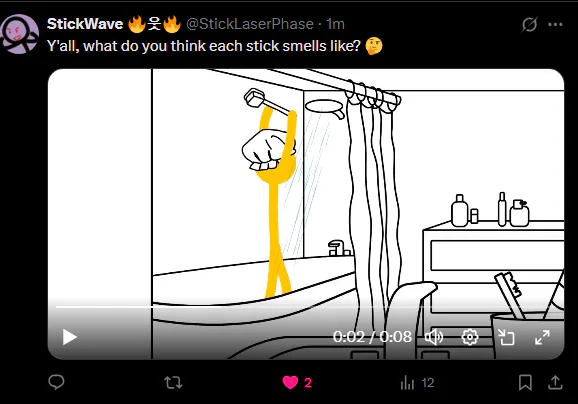The height and width of the screenshot is (404, 578).
Task: Open StickWave's profile avatar
Action: tap(20, 34)
